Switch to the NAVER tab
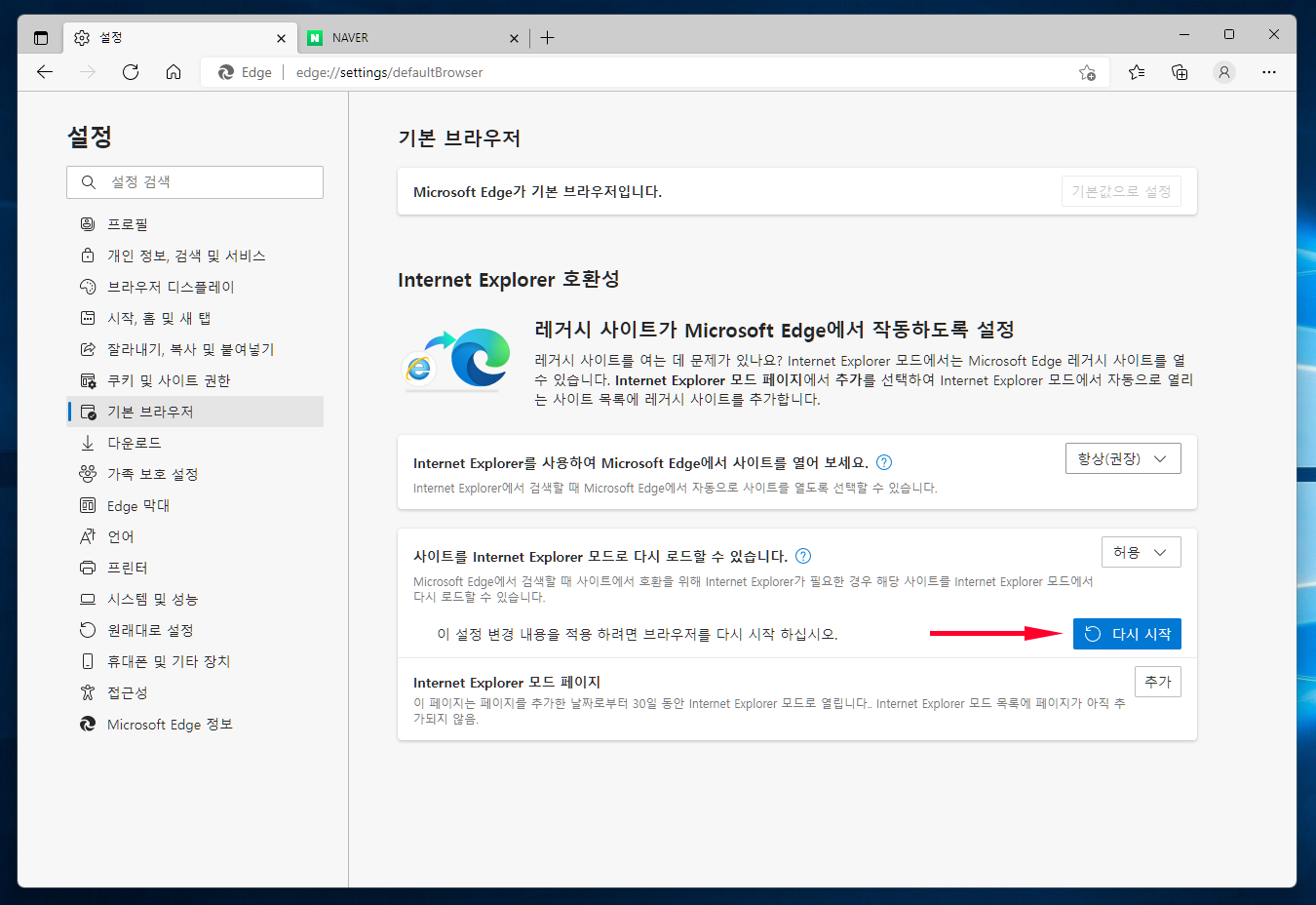Viewport: 1316px width, 905px height. (413, 38)
